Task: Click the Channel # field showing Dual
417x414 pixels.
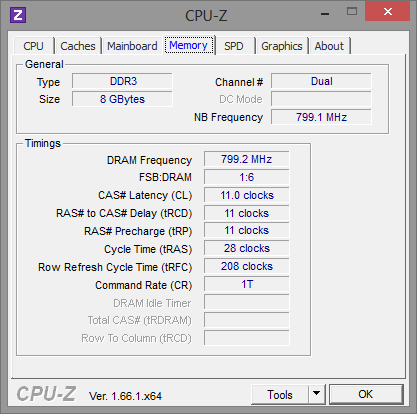Action: 321,81
